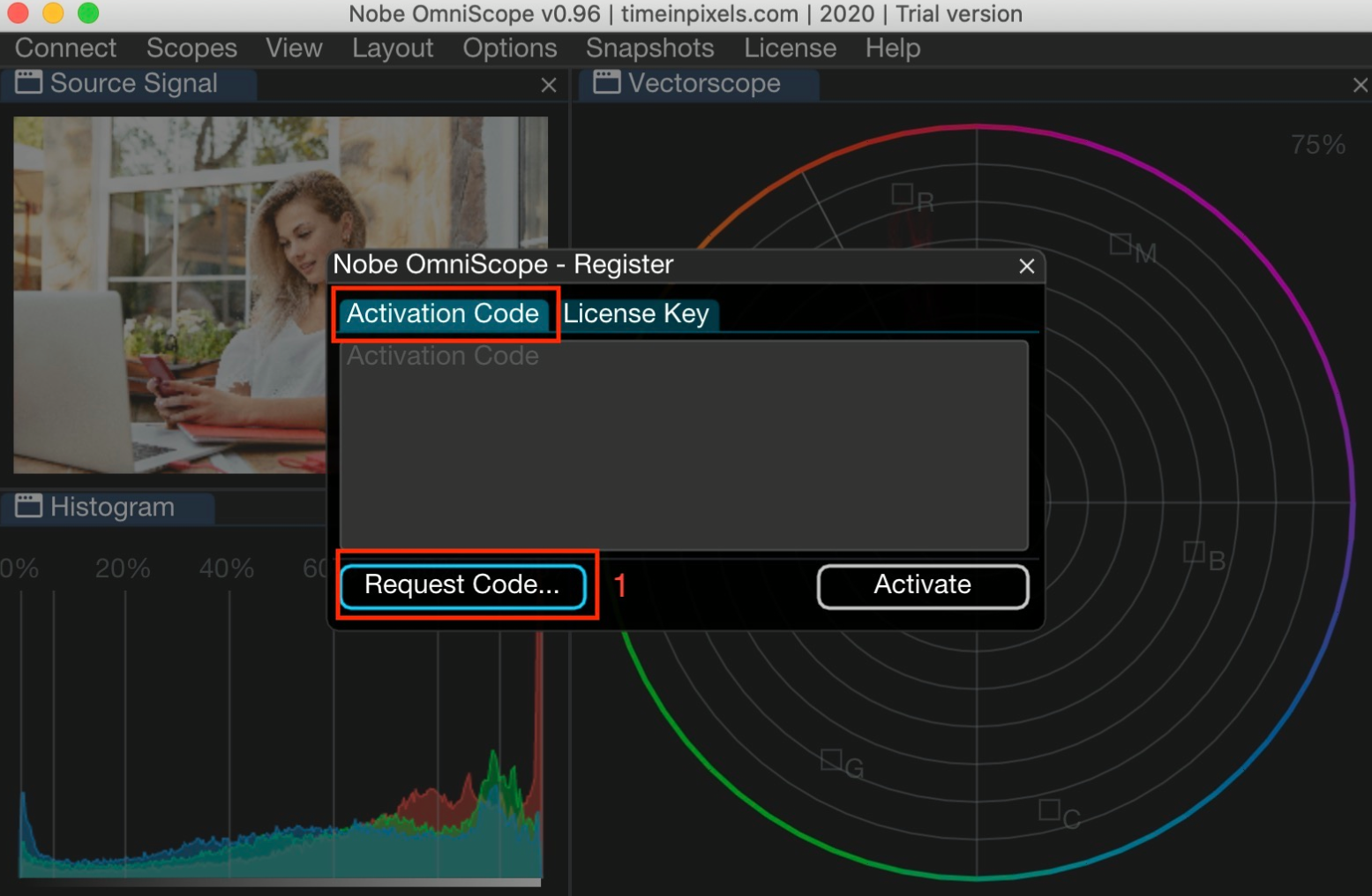The image size is (1372, 896).
Task: Open the View menu
Action: tap(294, 48)
